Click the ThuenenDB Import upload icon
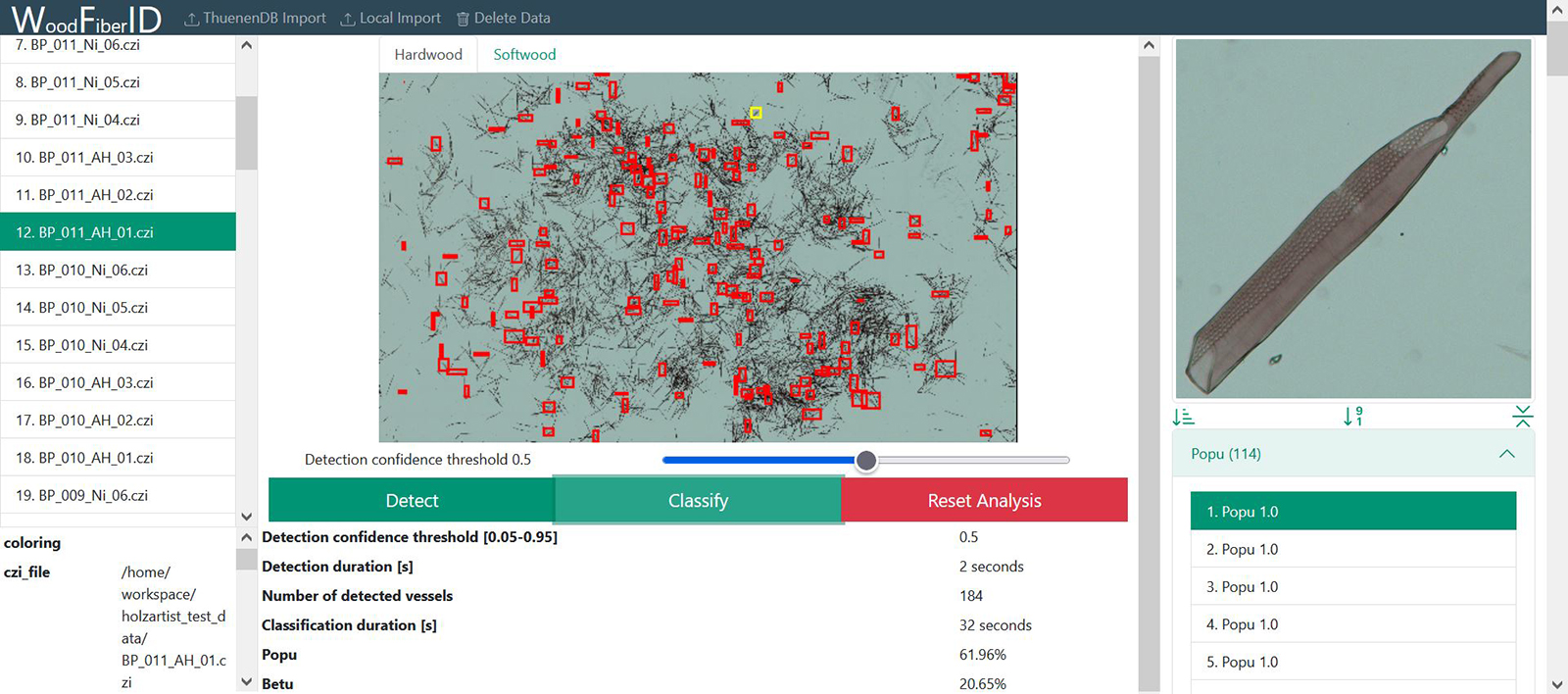The height and width of the screenshot is (694, 1568). tap(191, 19)
